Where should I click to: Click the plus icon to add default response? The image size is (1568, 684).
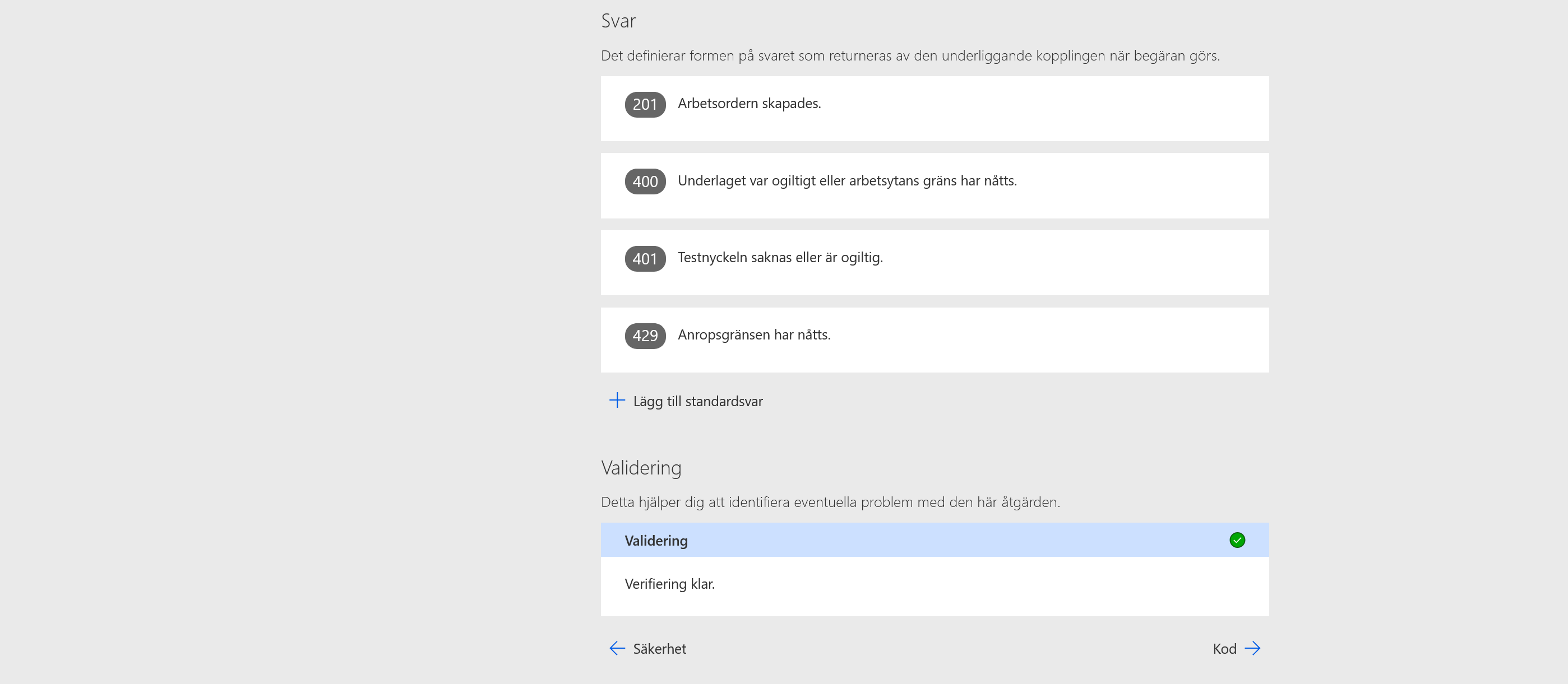pyautogui.click(x=617, y=400)
